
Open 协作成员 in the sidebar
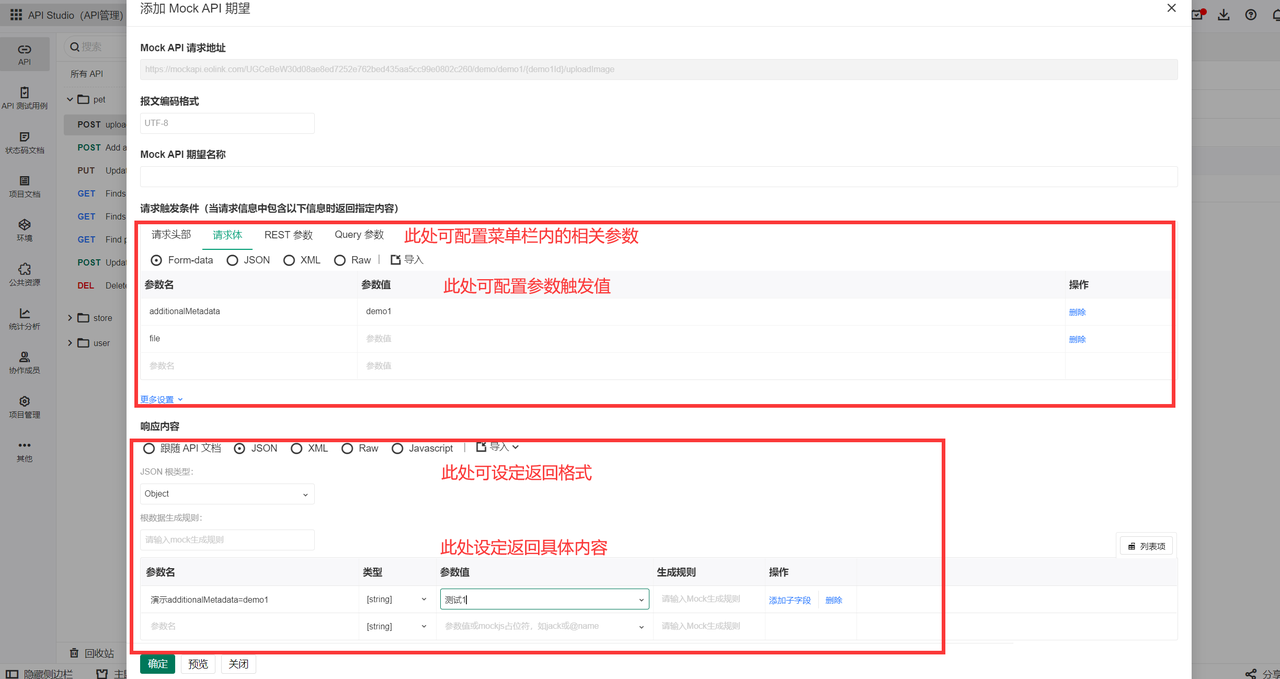(x=25, y=362)
